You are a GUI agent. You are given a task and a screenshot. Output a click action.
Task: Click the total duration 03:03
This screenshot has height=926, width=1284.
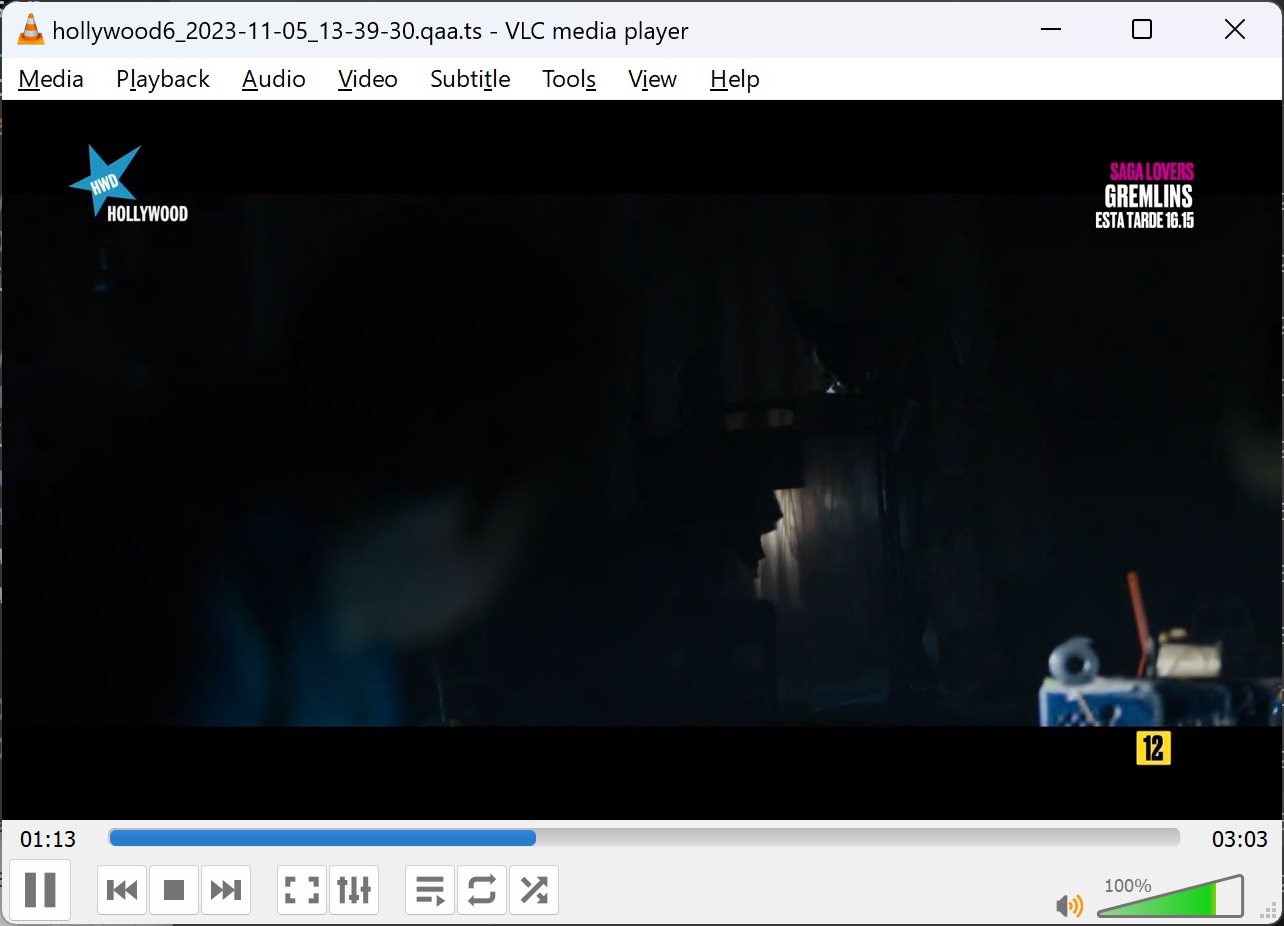[x=1240, y=839]
